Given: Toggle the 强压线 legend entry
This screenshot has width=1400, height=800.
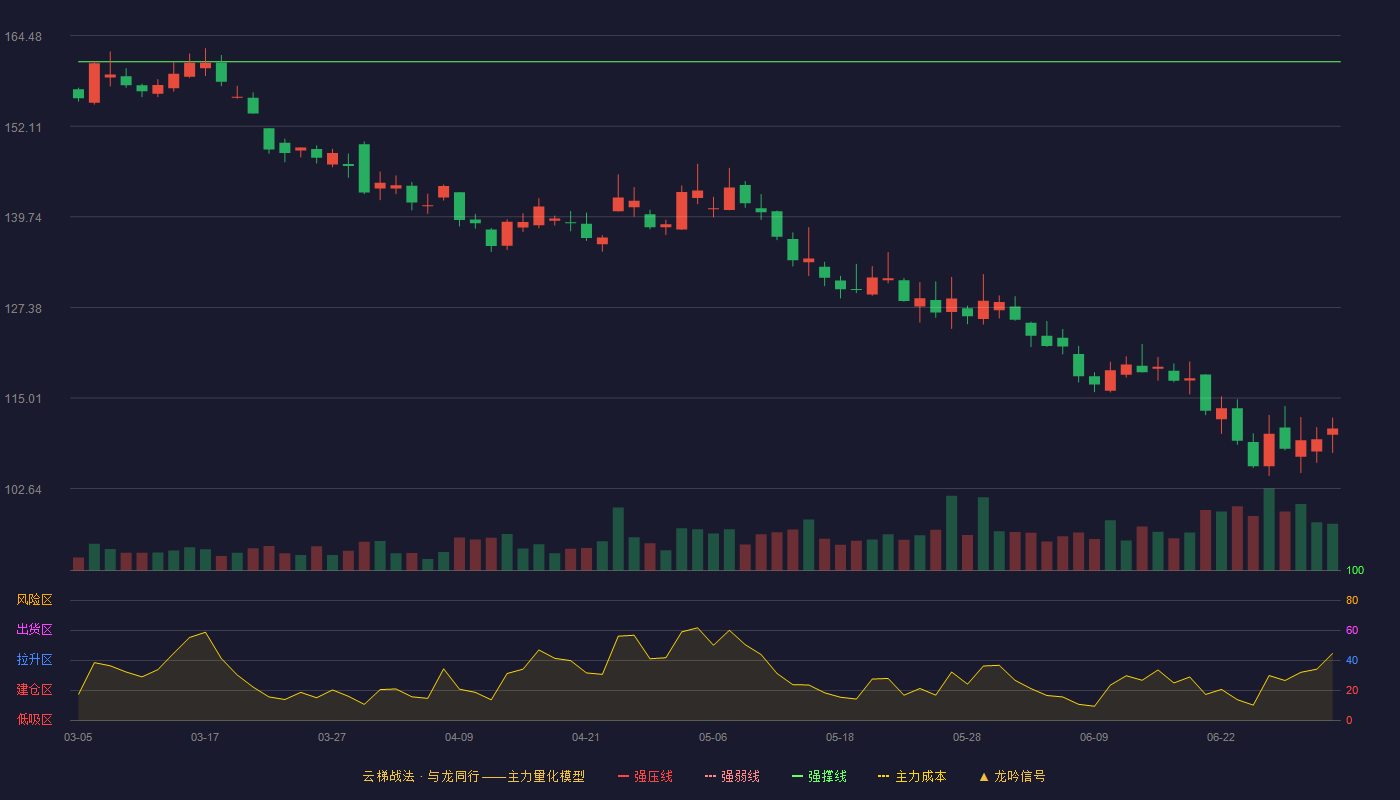Looking at the screenshot, I should tap(645, 776).
